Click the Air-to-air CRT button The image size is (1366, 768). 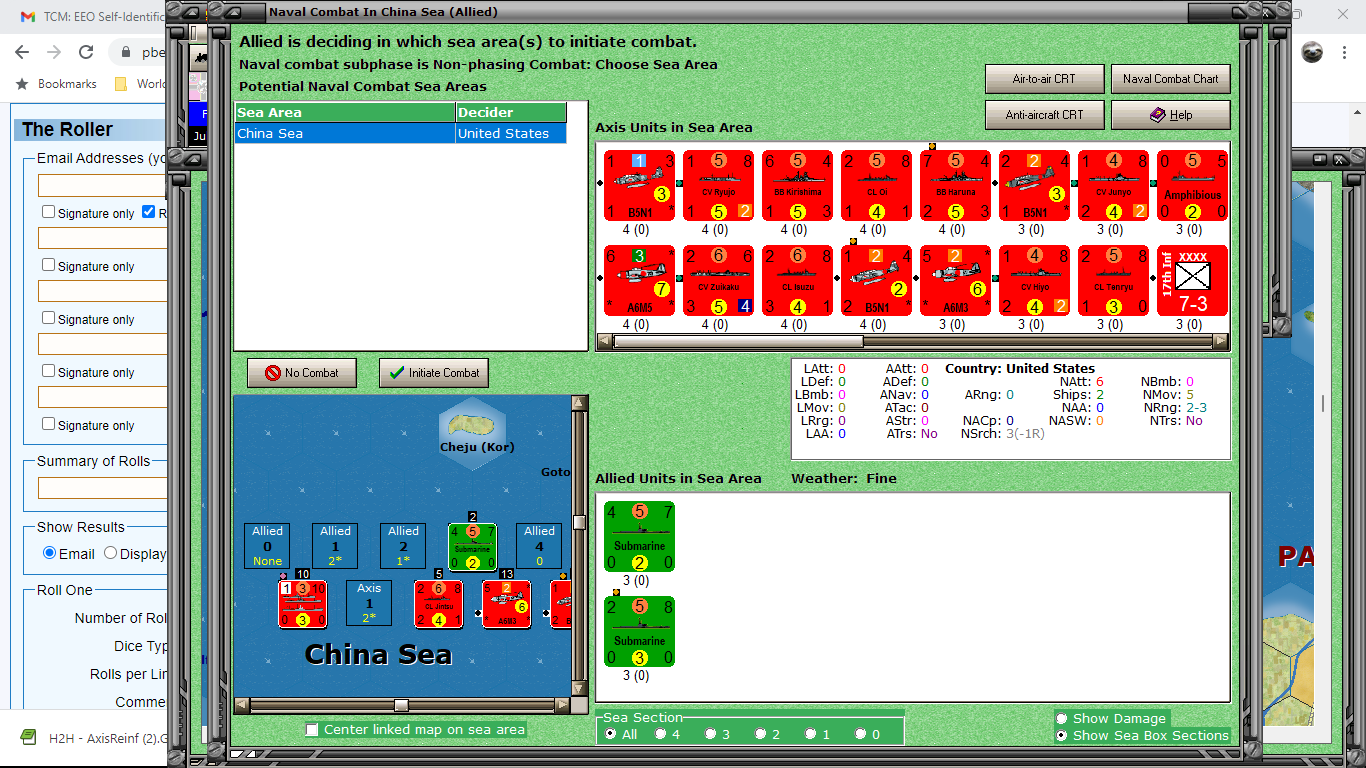(x=1044, y=79)
